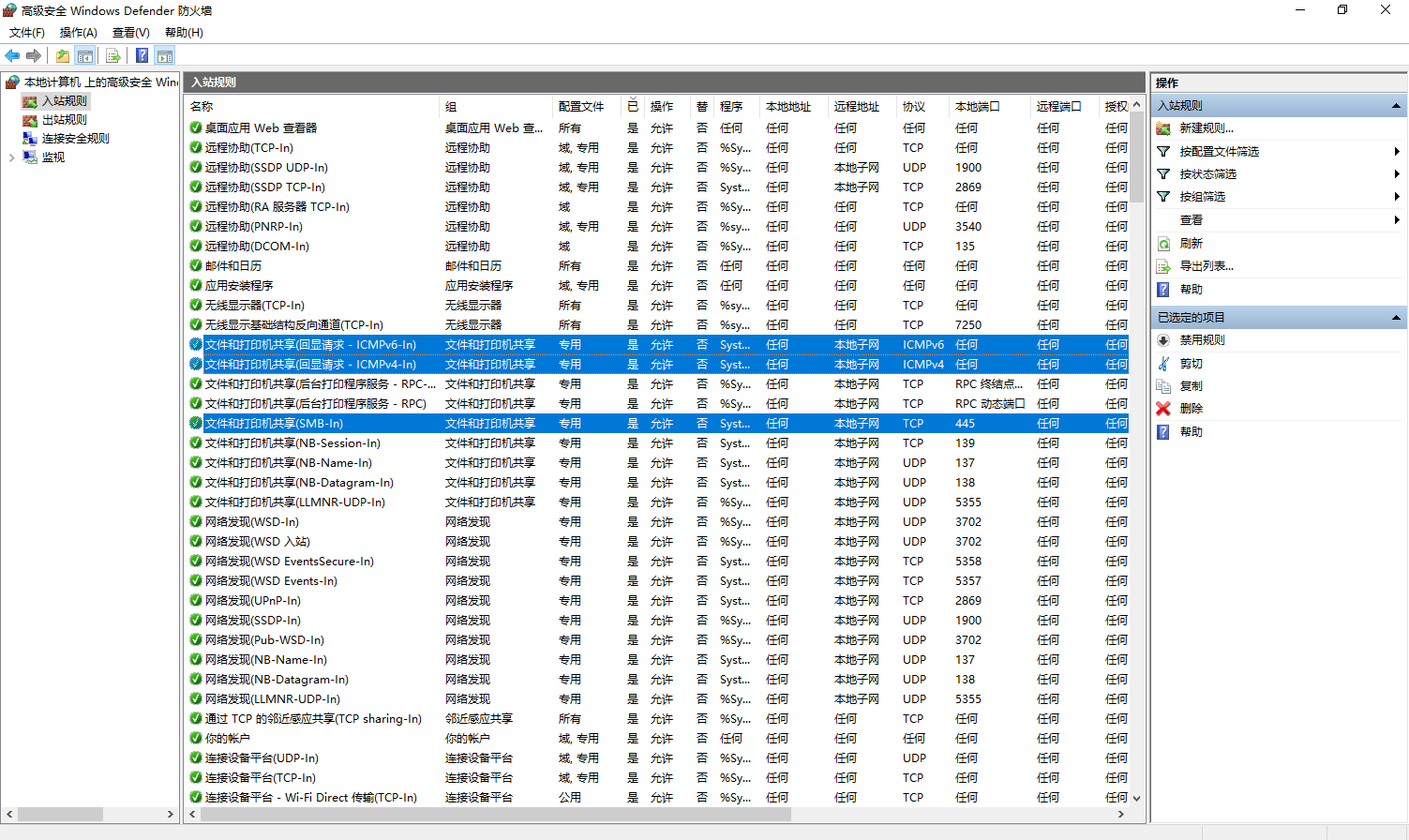Open 按状态筛选 submenu arrow

tap(1397, 174)
